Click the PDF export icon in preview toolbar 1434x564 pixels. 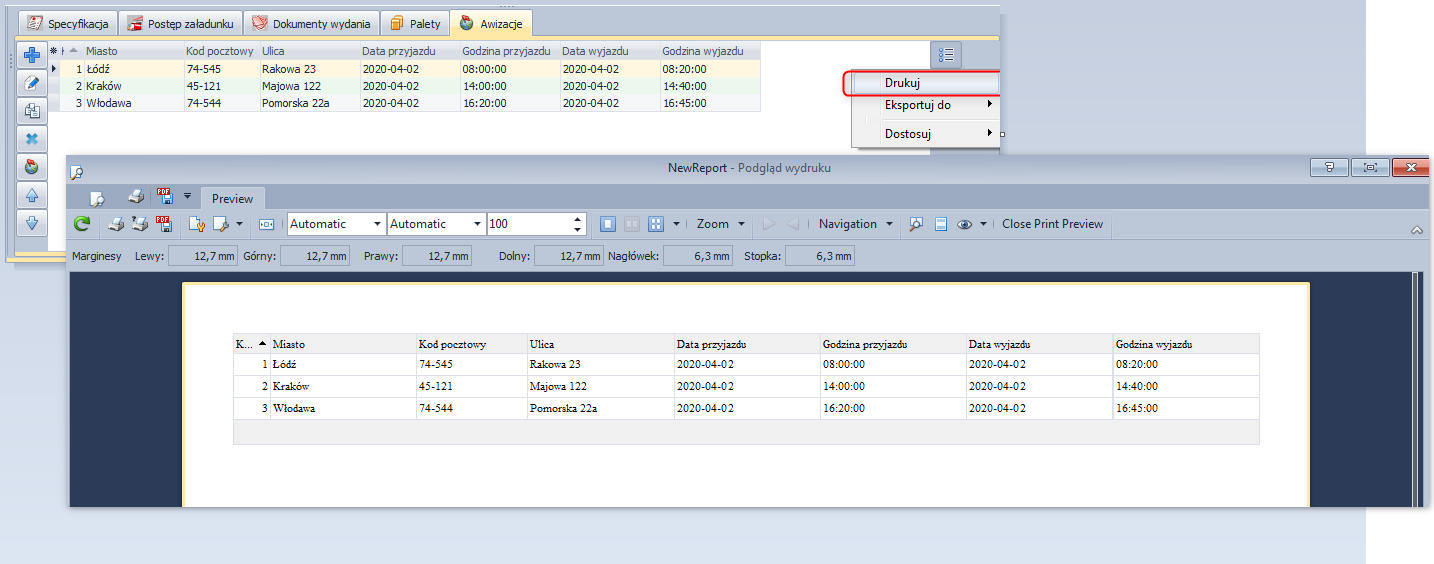tap(166, 225)
